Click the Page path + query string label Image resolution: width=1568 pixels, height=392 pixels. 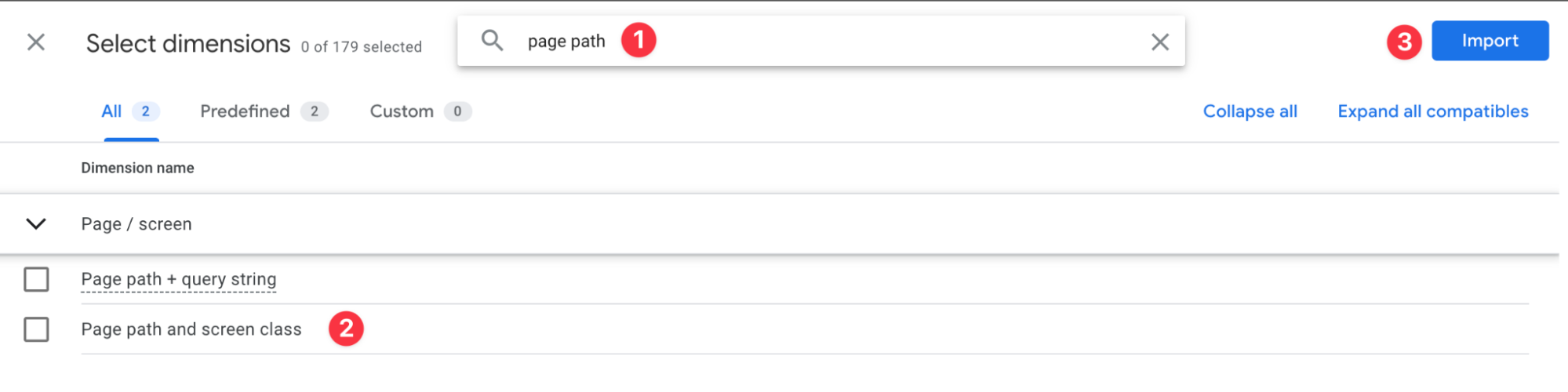[x=179, y=280]
